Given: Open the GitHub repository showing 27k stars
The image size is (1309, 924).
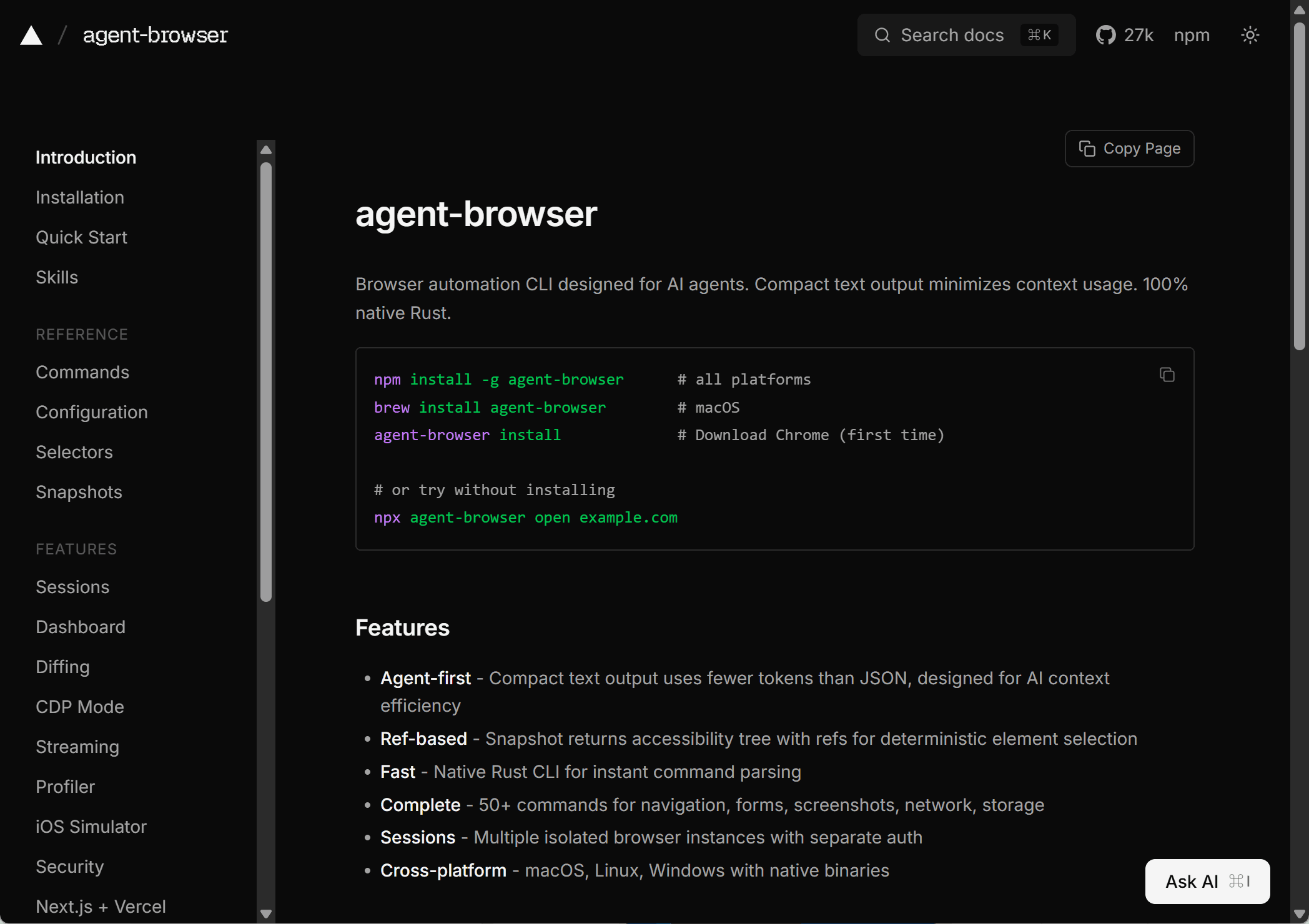Looking at the screenshot, I should (1124, 35).
